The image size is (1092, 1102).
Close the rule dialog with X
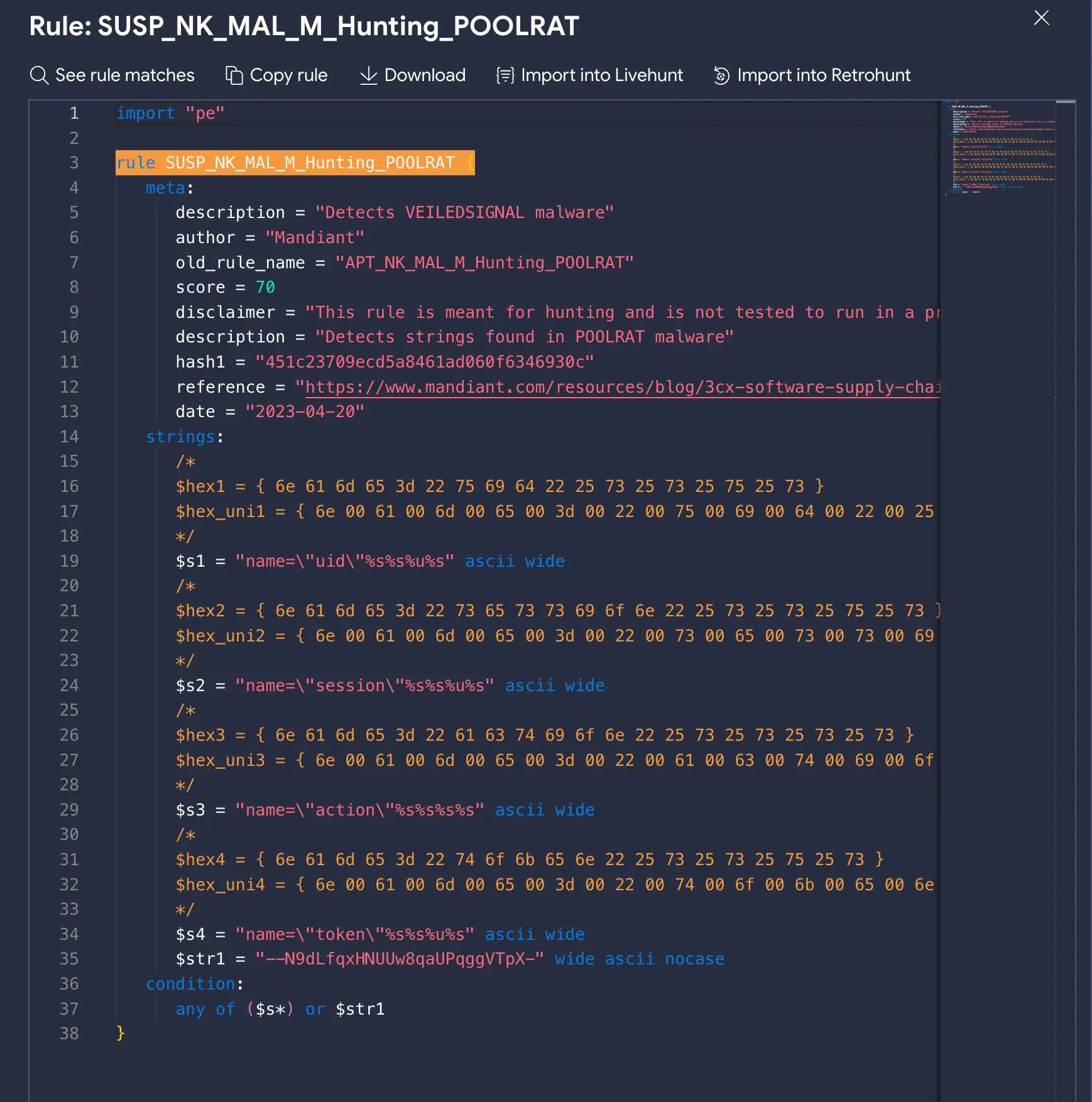(1042, 18)
